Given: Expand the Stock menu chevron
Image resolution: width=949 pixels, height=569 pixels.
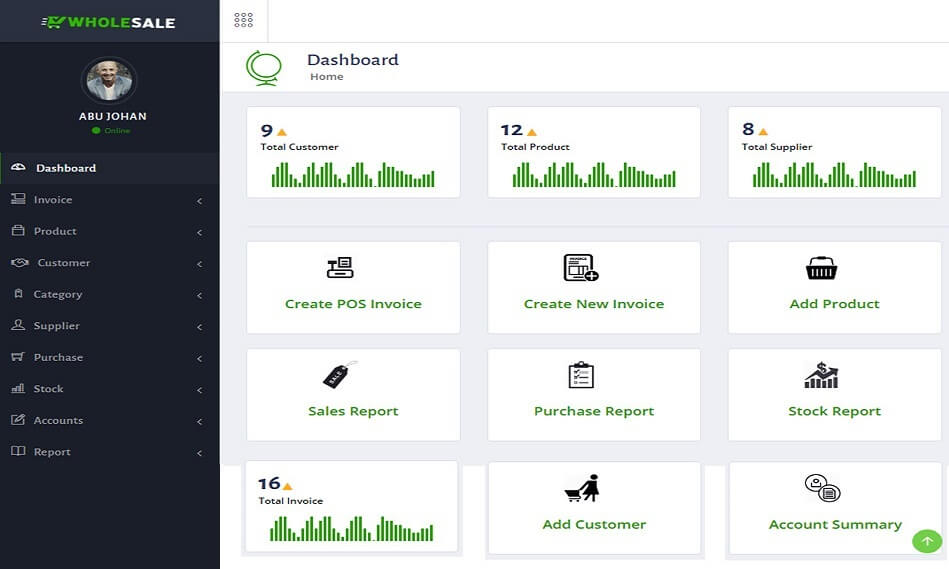Looking at the screenshot, I should tap(200, 389).
